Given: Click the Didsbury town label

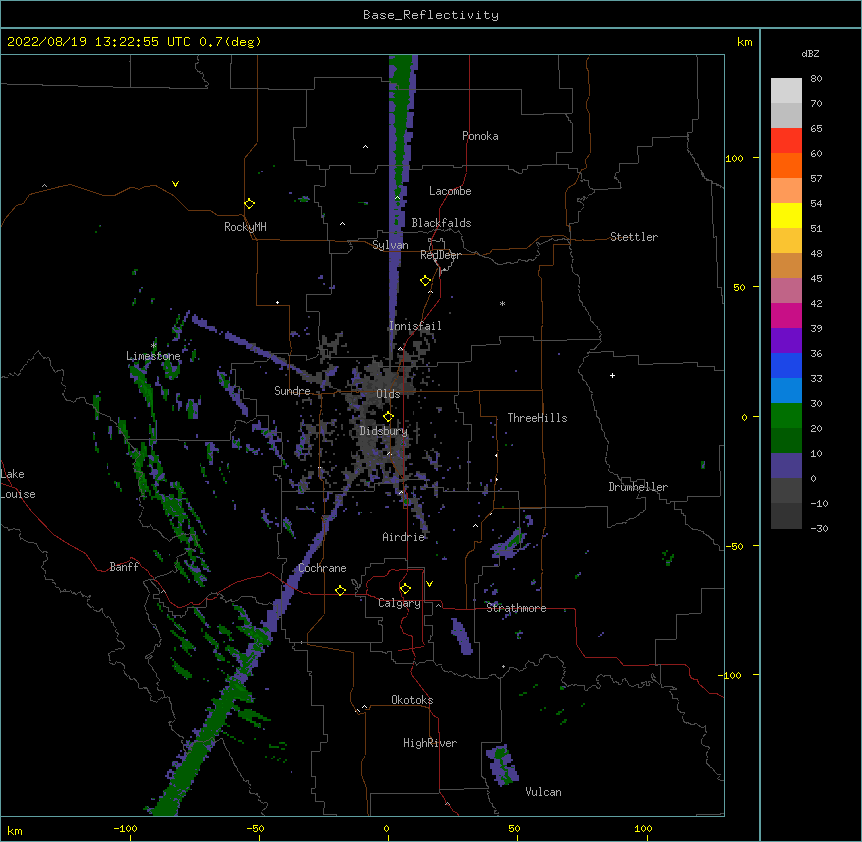Looking at the screenshot, I should coord(383,431).
